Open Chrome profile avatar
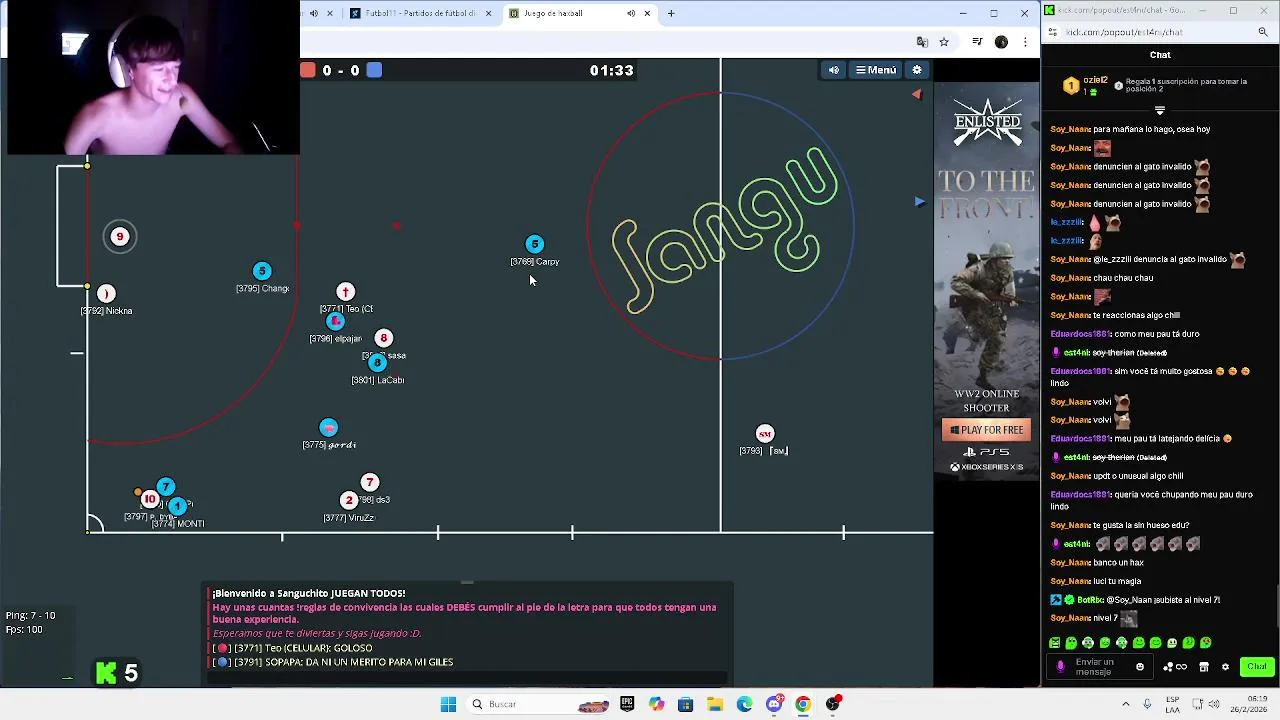The height and width of the screenshot is (720, 1280). click(1001, 42)
